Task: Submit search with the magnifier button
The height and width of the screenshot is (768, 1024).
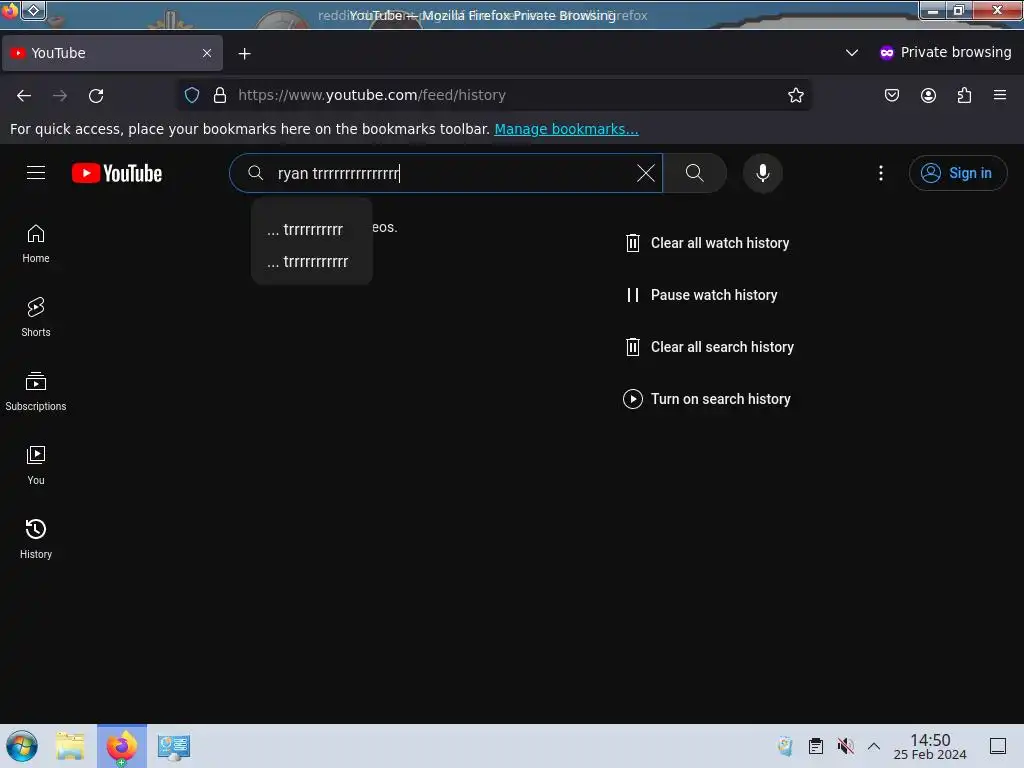Action: click(x=694, y=173)
